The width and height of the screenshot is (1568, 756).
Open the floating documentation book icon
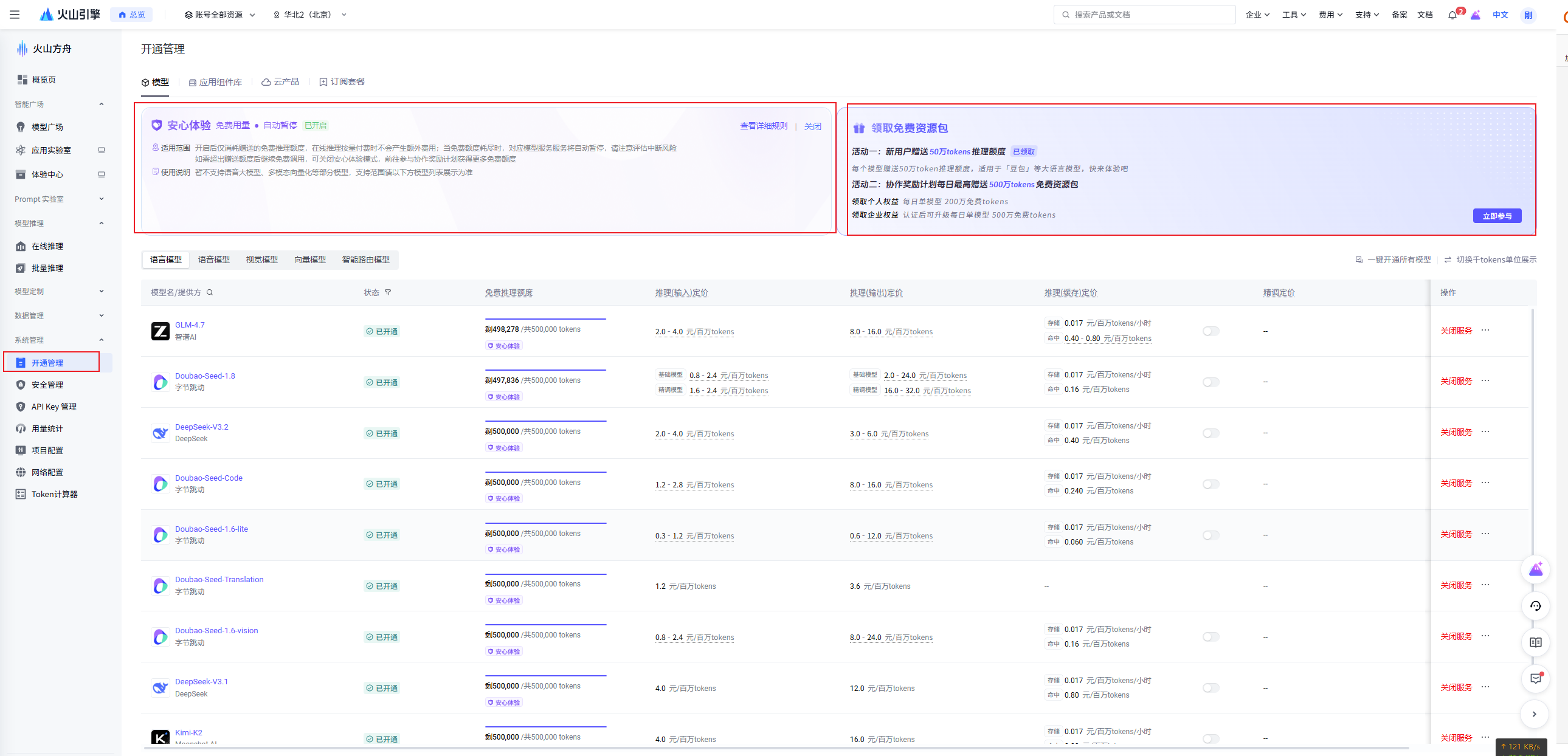pos(1535,642)
